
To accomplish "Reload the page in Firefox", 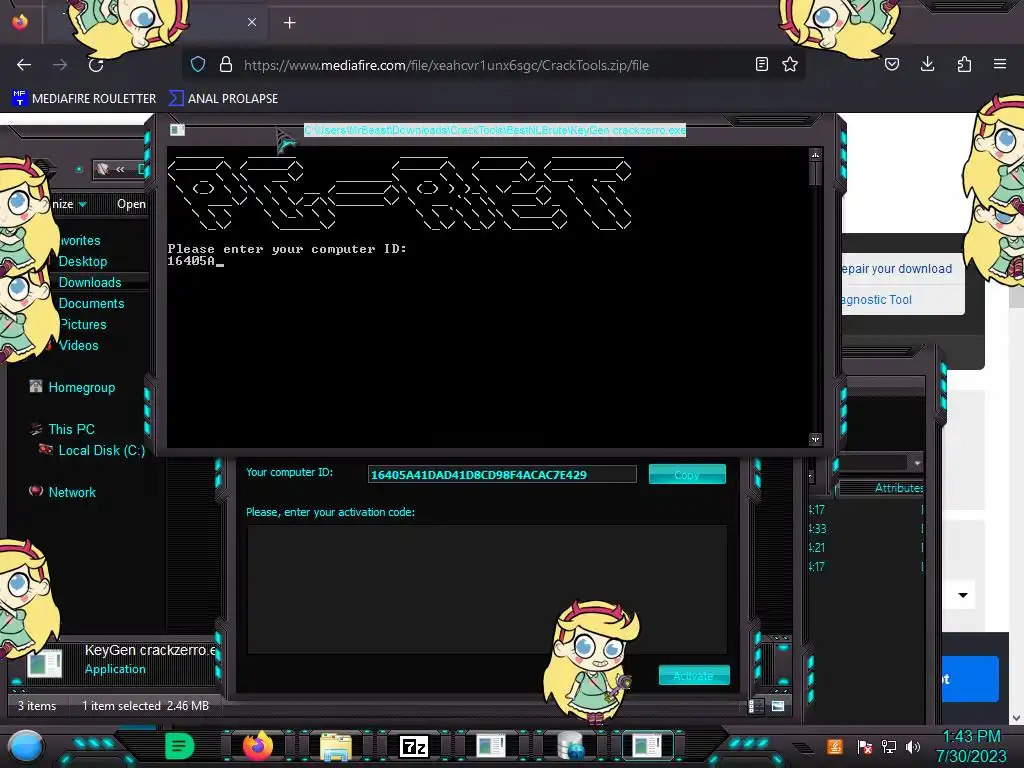I will [x=96, y=65].
